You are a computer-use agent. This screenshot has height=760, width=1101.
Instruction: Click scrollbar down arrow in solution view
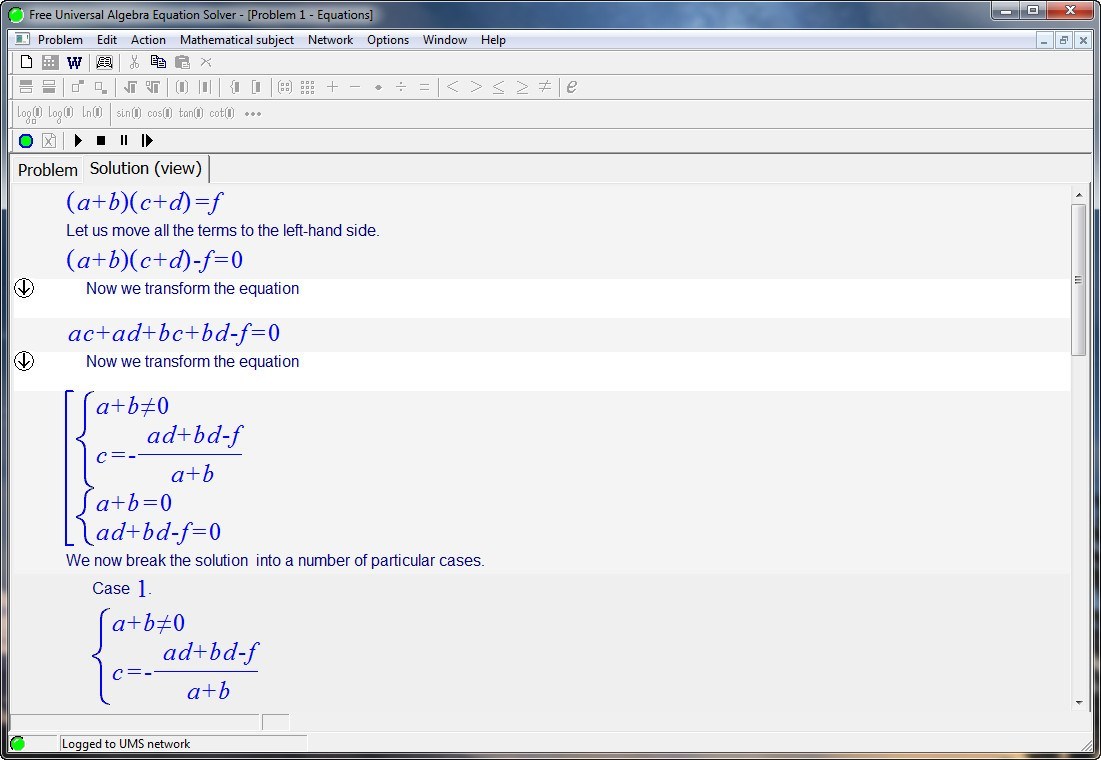(x=1079, y=702)
